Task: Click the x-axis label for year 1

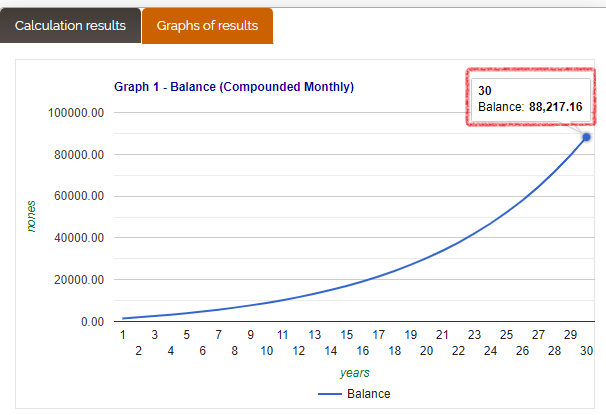Action: pos(123,335)
